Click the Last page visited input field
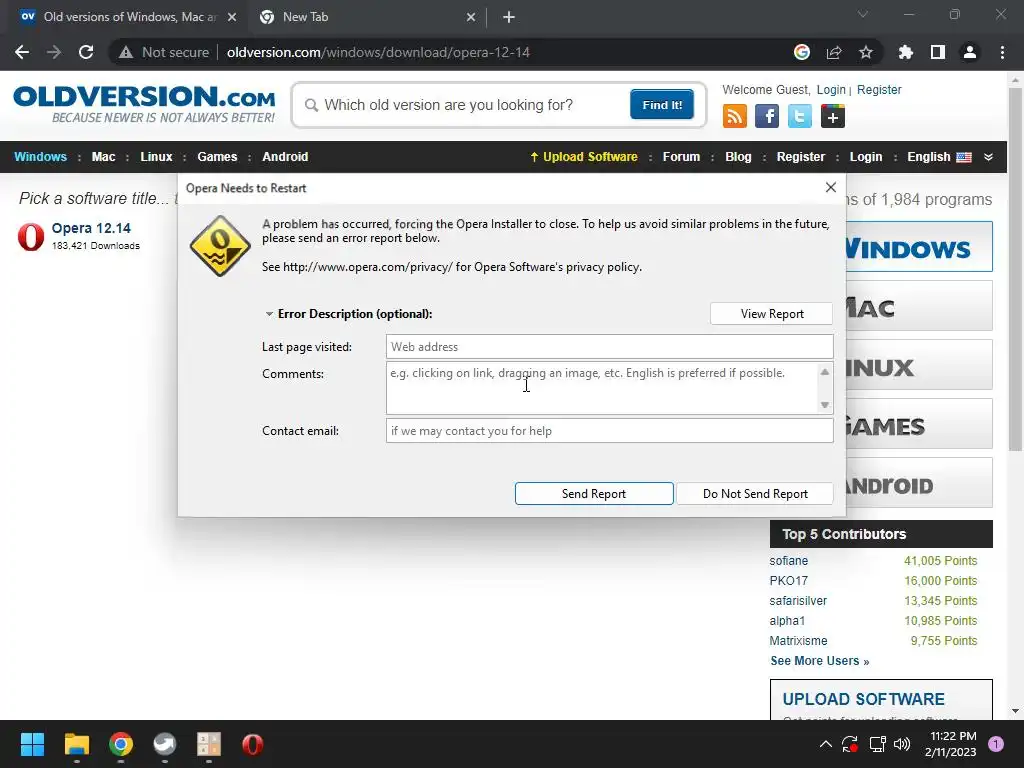The height and width of the screenshot is (768, 1024). coord(609,347)
